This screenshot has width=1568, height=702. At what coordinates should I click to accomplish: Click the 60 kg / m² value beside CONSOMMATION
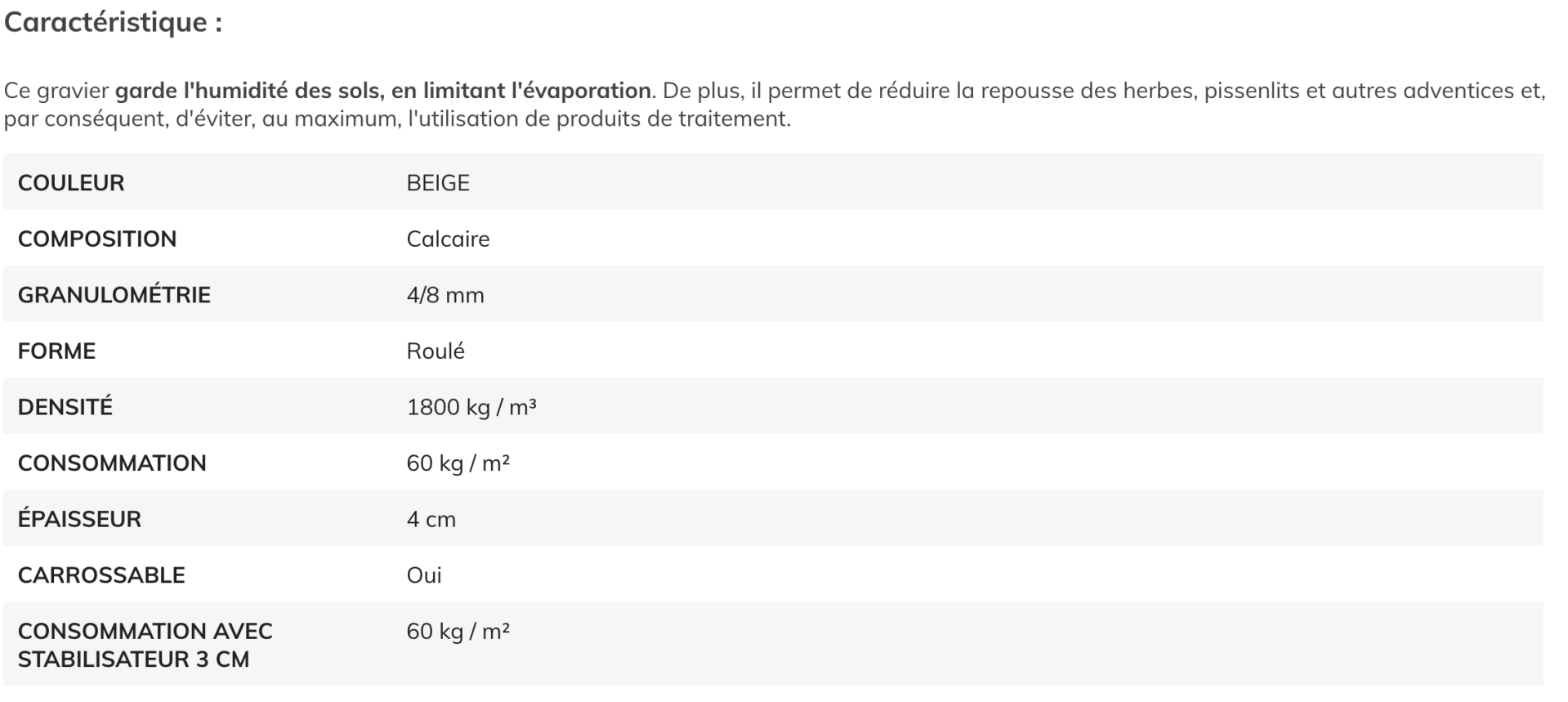458,463
